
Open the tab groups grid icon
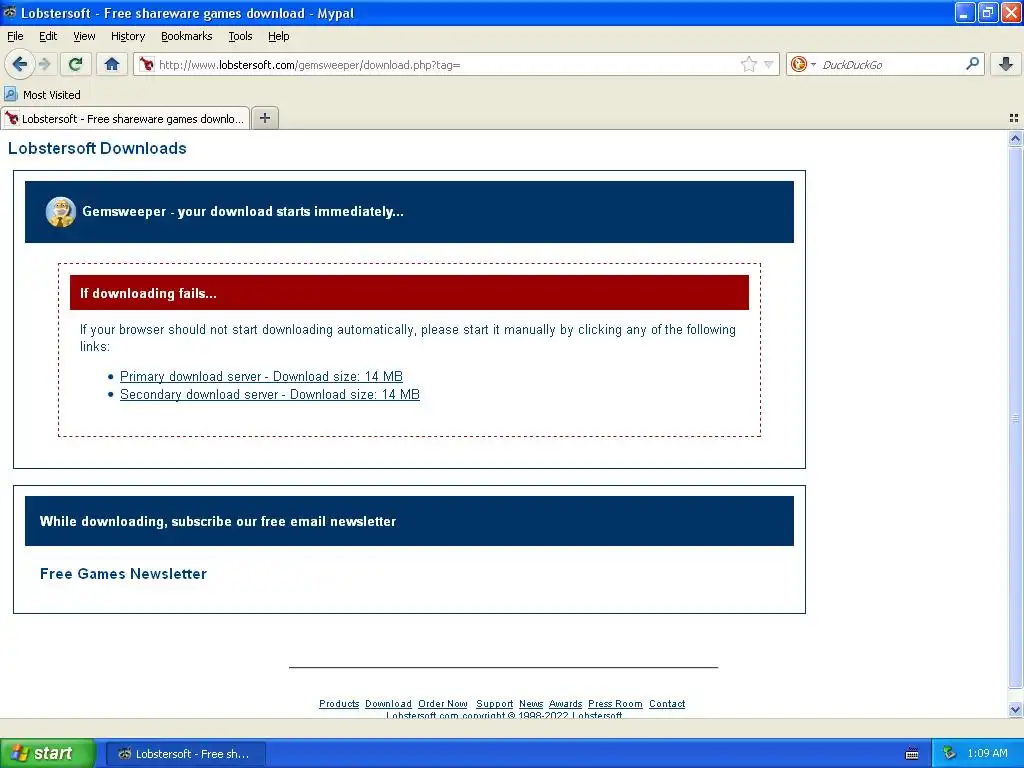[1014, 118]
